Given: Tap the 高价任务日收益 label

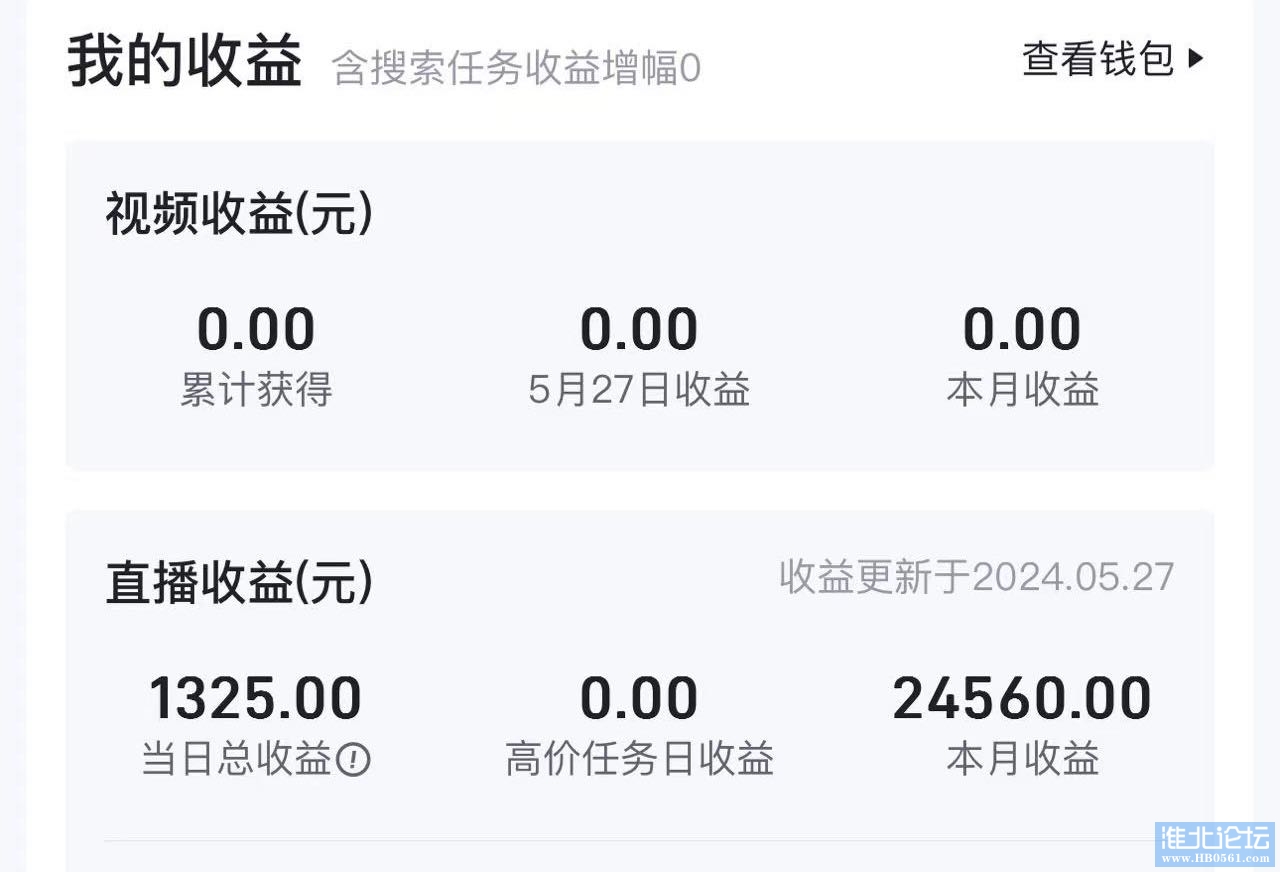Looking at the screenshot, I should point(639,761).
